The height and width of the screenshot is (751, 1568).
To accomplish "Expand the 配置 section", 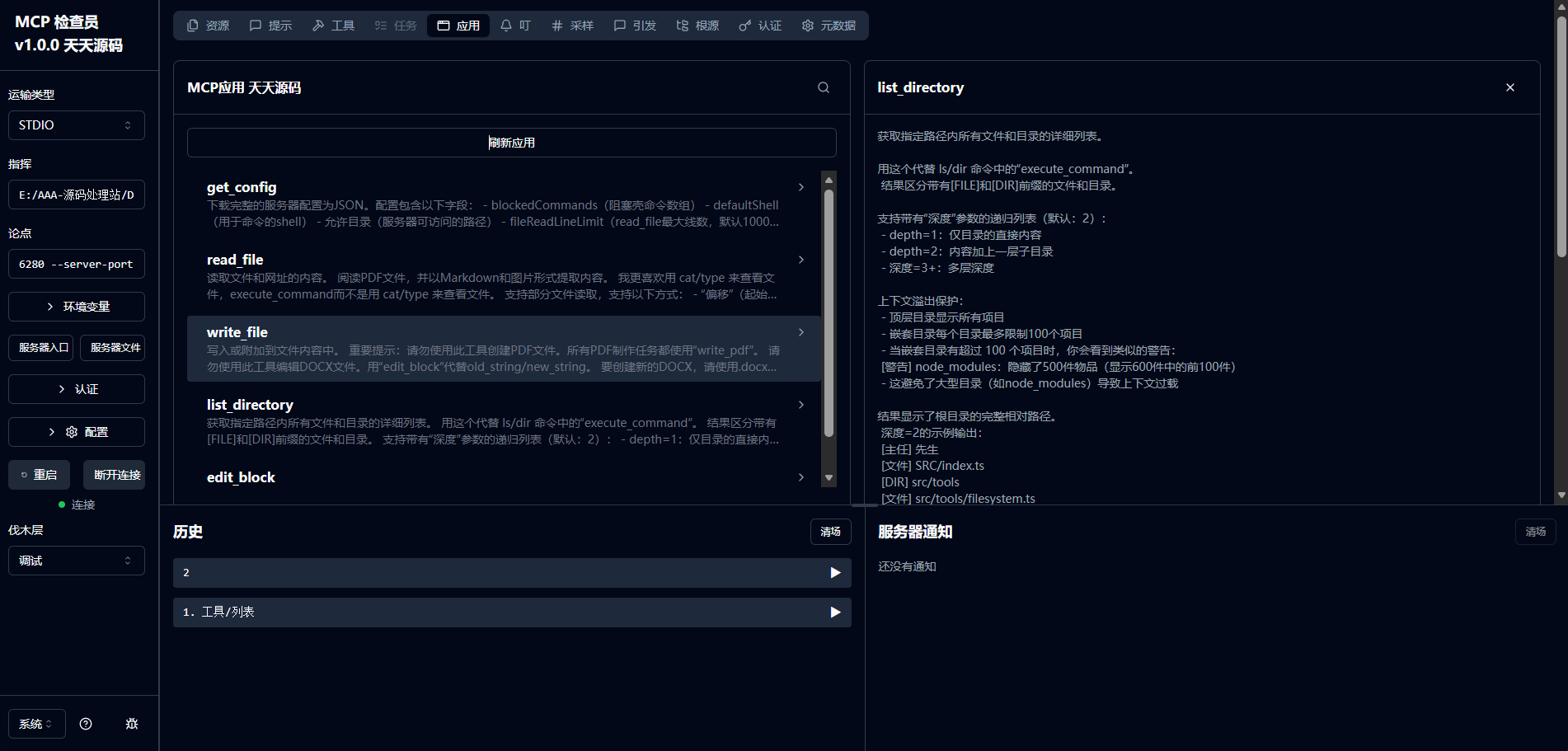I will [x=77, y=432].
